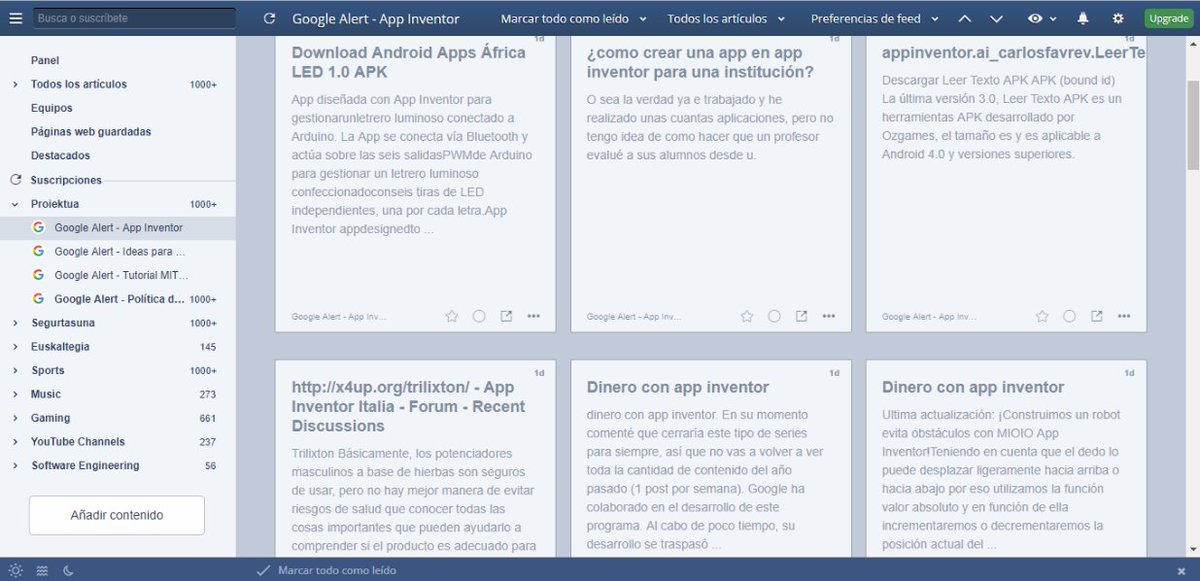Expand the Sports folder

click(15, 370)
